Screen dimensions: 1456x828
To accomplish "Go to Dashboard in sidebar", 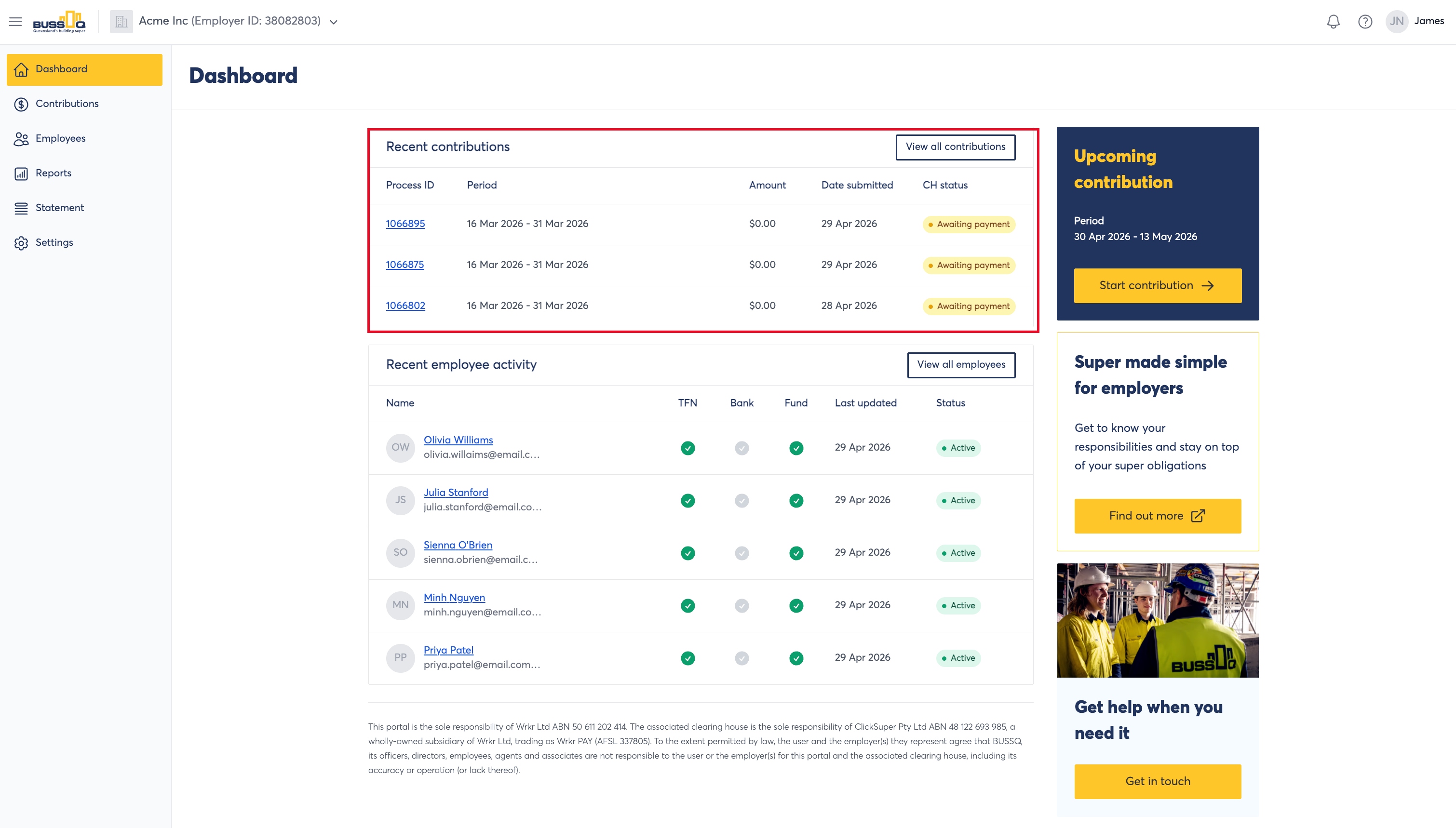I will [x=85, y=69].
